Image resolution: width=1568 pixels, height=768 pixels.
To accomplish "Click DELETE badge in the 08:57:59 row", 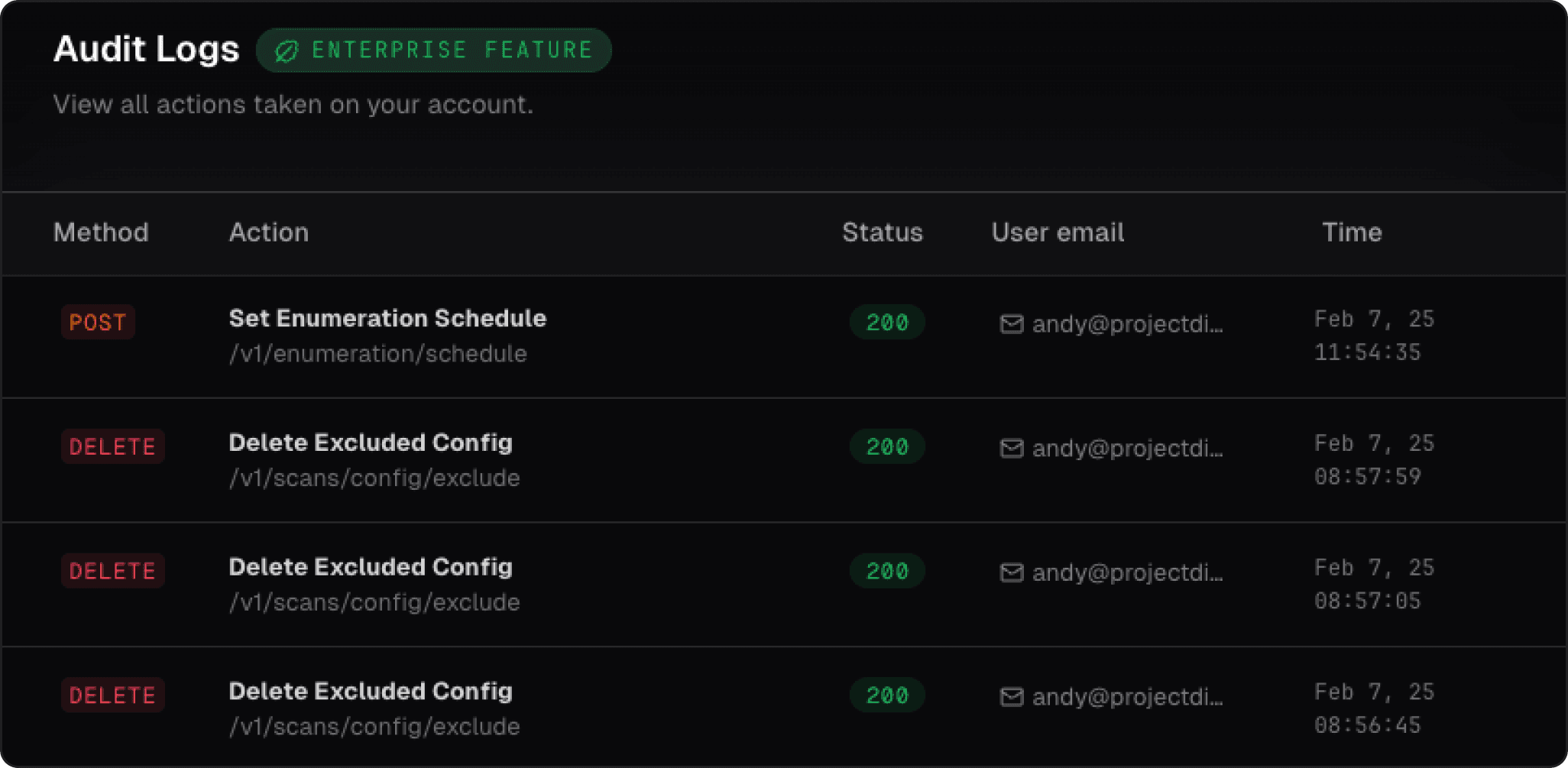I will point(112,447).
